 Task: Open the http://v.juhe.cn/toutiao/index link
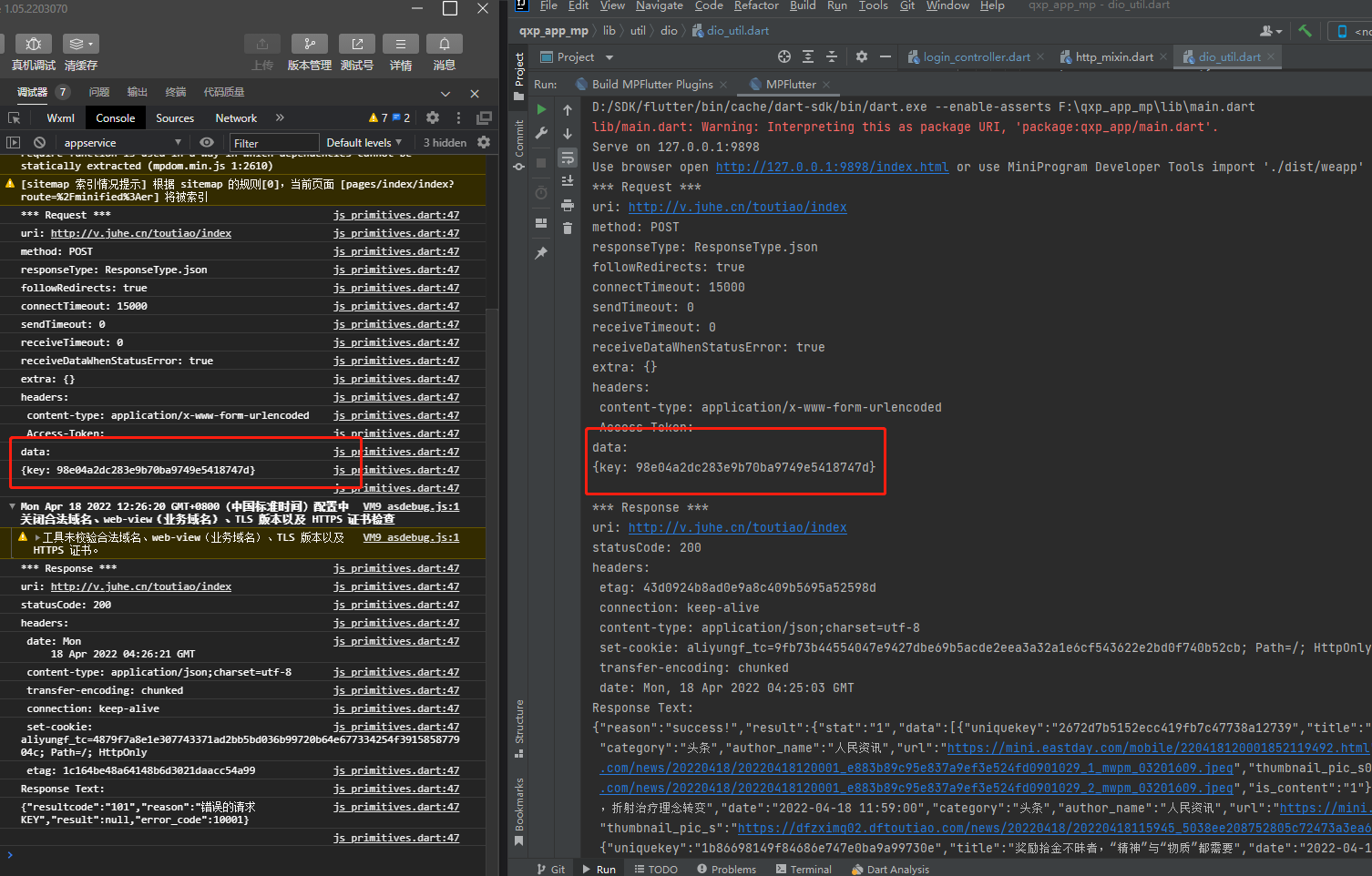pos(738,206)
